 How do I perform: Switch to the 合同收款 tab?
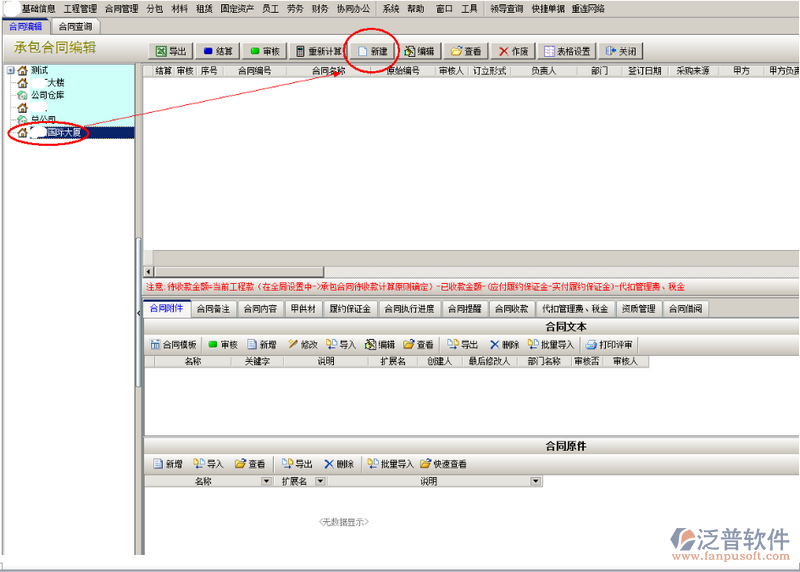tap(511, 309)
